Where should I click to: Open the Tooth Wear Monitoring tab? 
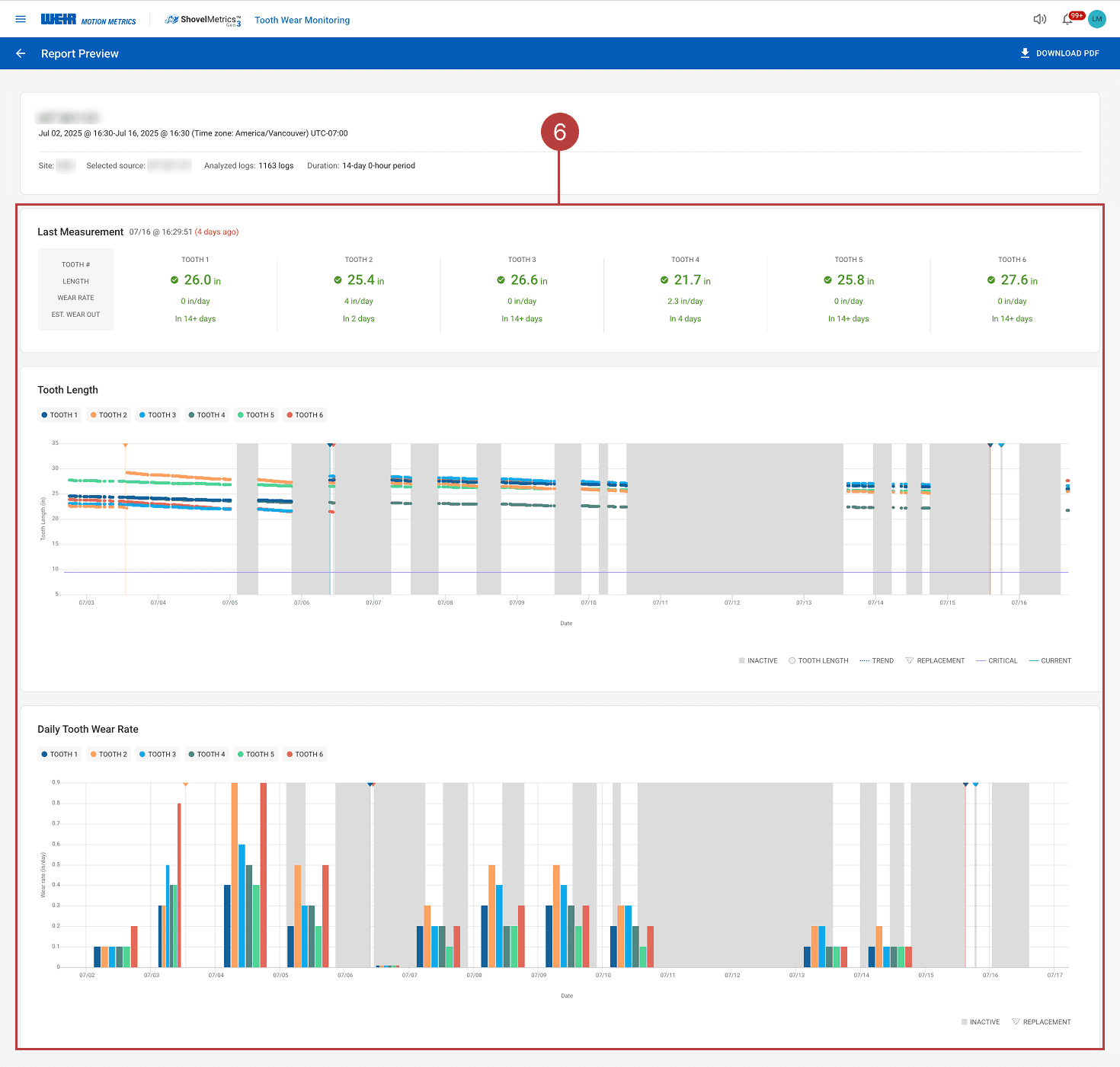point(302,20)
